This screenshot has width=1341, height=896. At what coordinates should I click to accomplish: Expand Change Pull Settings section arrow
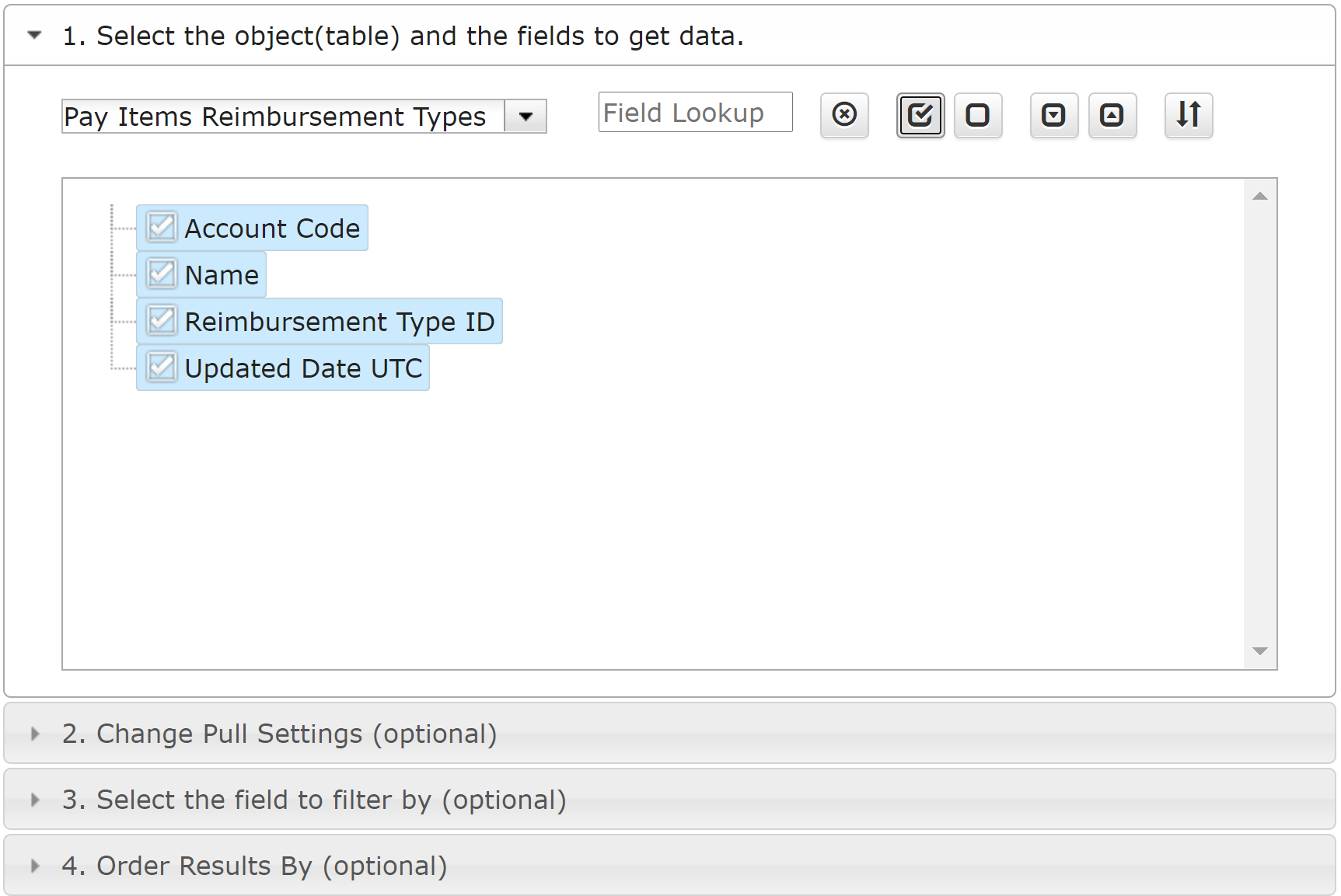click(34, 734)
